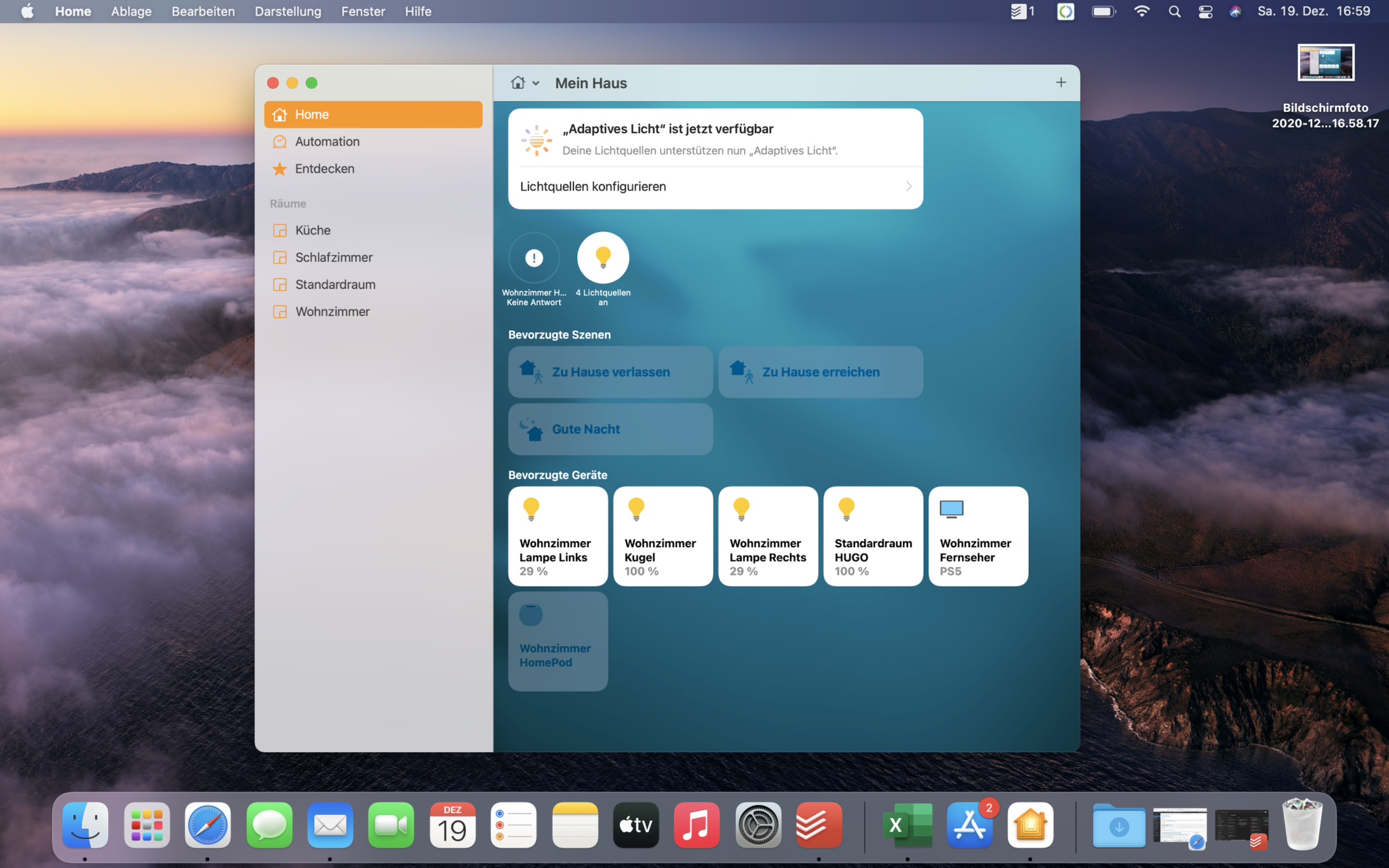Open Control Center in the menu bar
The image size is (1389, 868).
pos(1205,12)
